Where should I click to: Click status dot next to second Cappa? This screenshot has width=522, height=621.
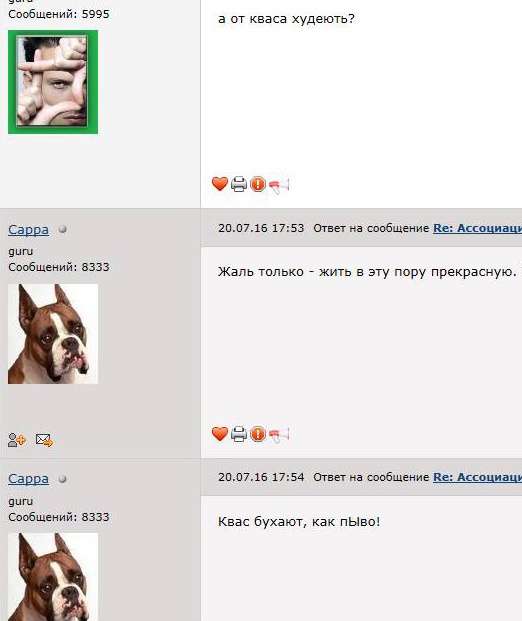pos(63,479)
